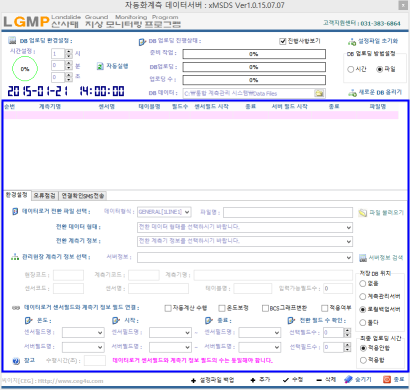This screenshot has height=390, width=411.
Task: Click the 초 second spinner arrows
Action: 69,77
